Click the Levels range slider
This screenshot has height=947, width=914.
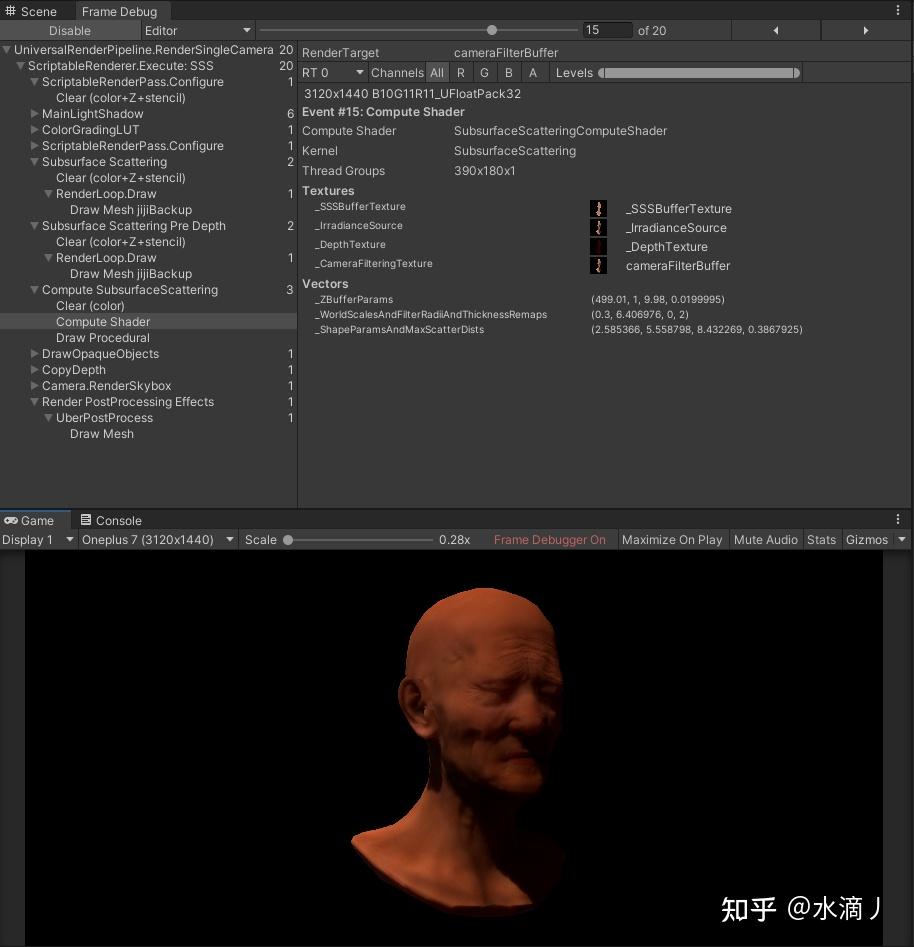click(699, 73)
